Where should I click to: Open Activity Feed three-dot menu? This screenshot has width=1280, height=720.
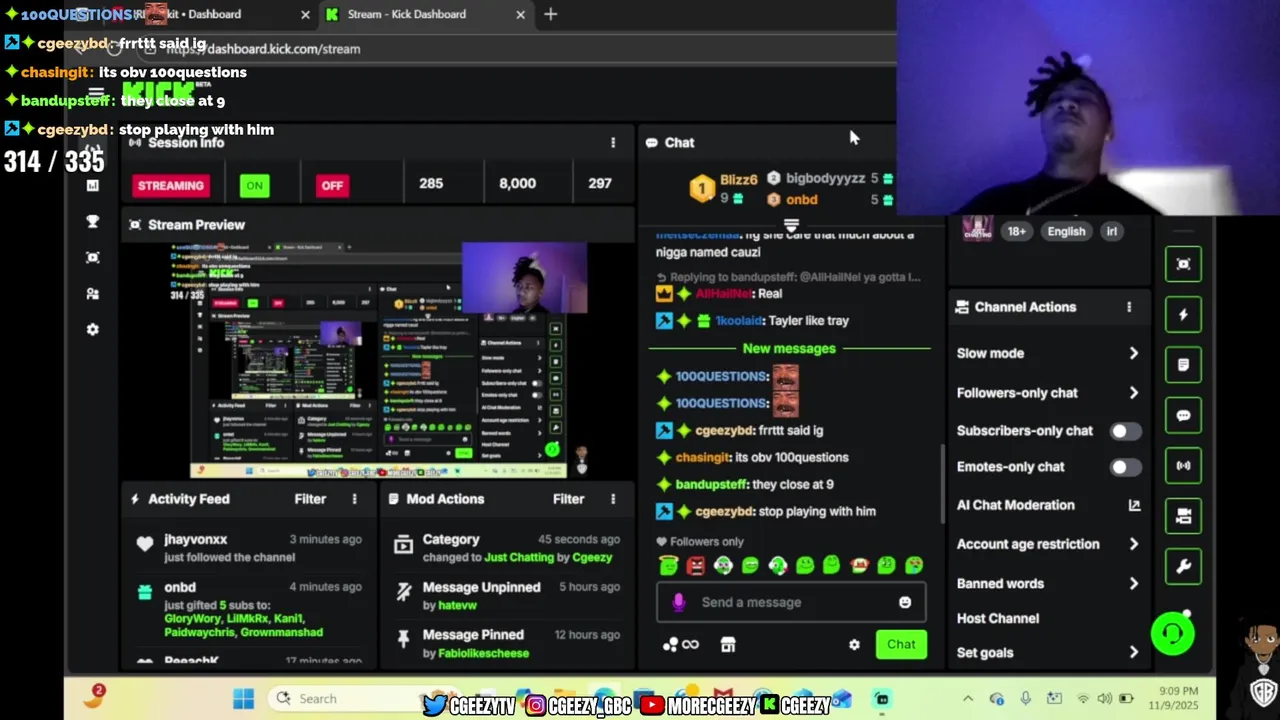[x=354, y=499]
